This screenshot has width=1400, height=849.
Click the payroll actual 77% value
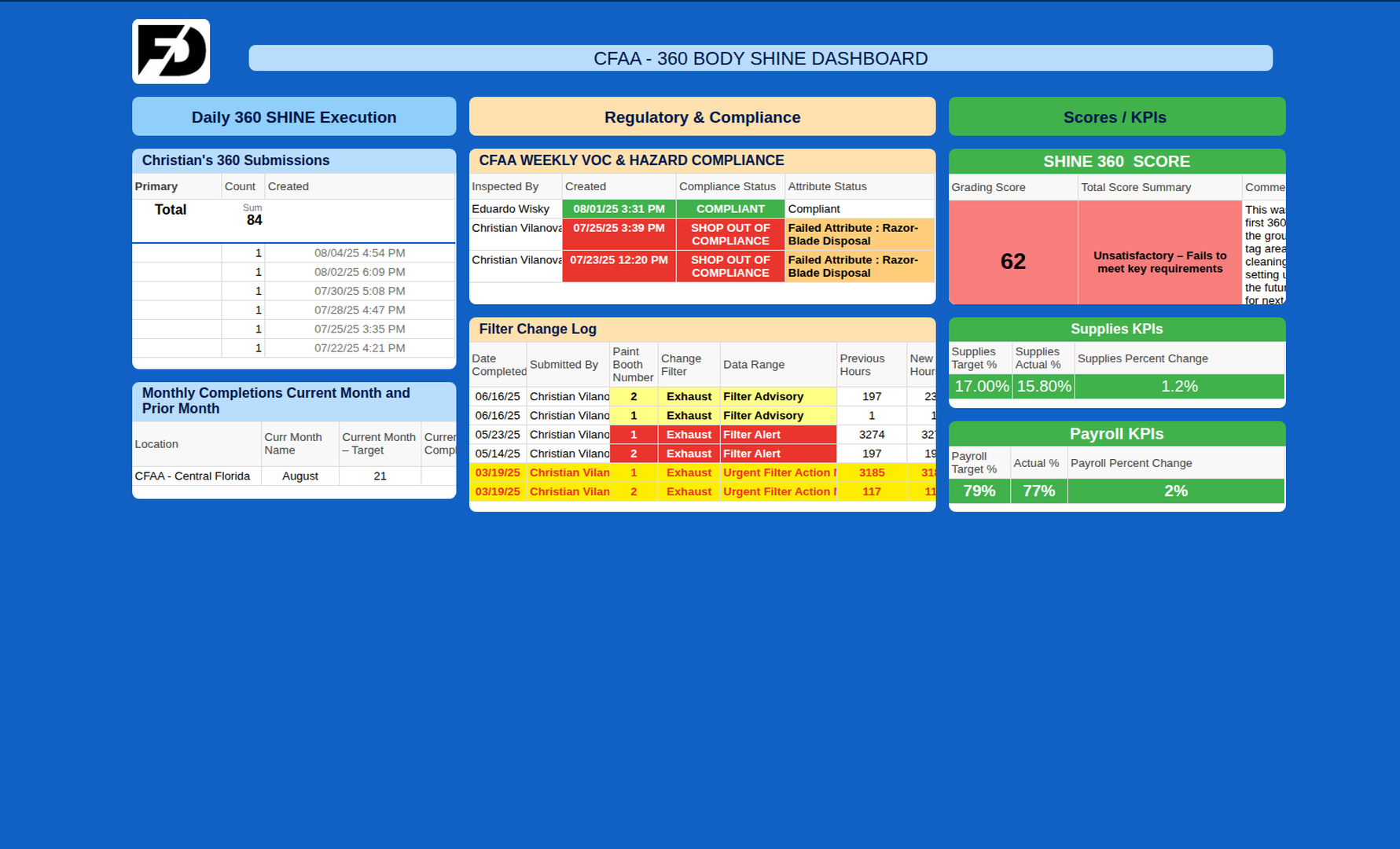[1039, 491]
